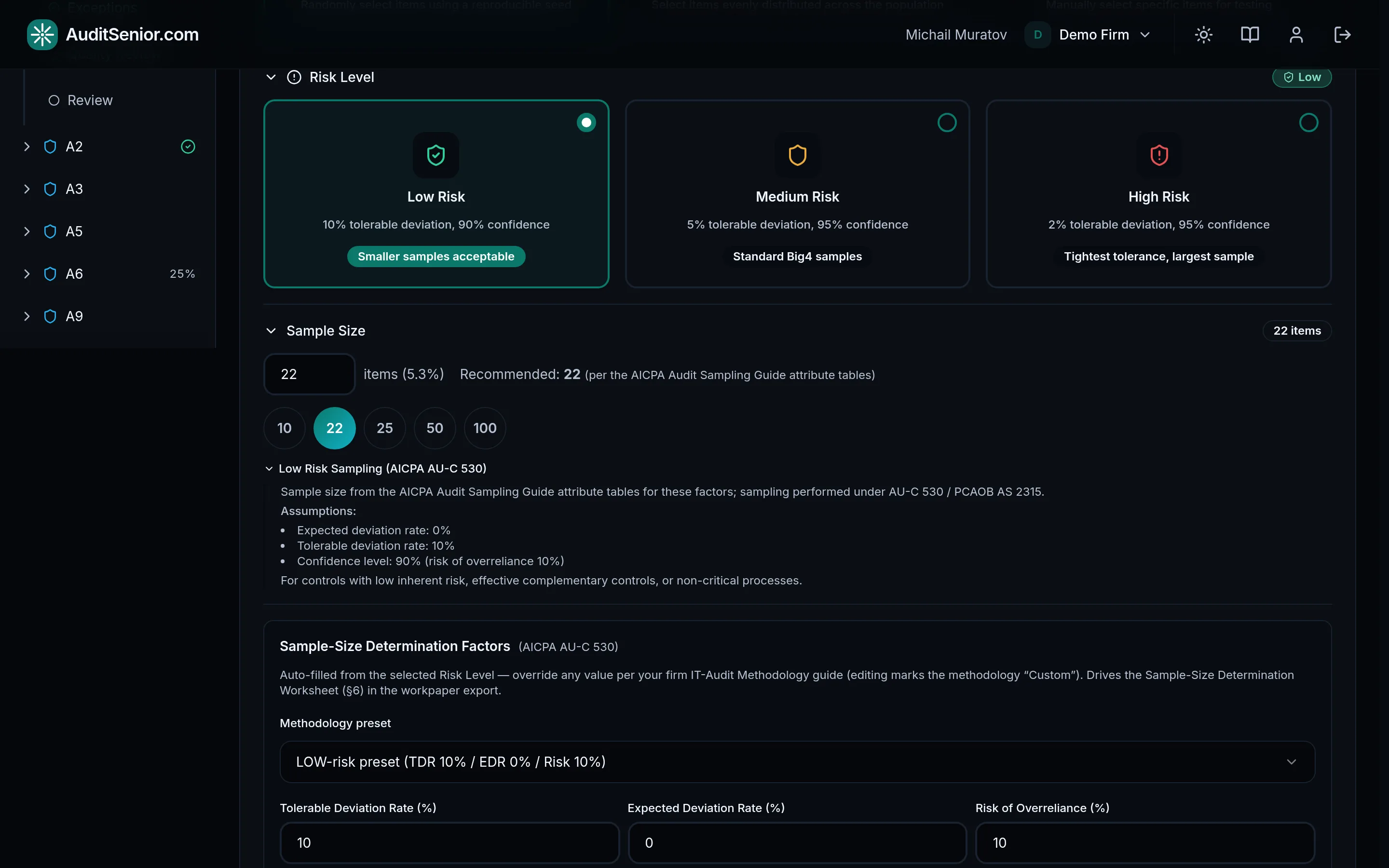Click the A6 shield icon
Screen dimensions: 1389x868
pyautogui.click(x=50, y=274)
